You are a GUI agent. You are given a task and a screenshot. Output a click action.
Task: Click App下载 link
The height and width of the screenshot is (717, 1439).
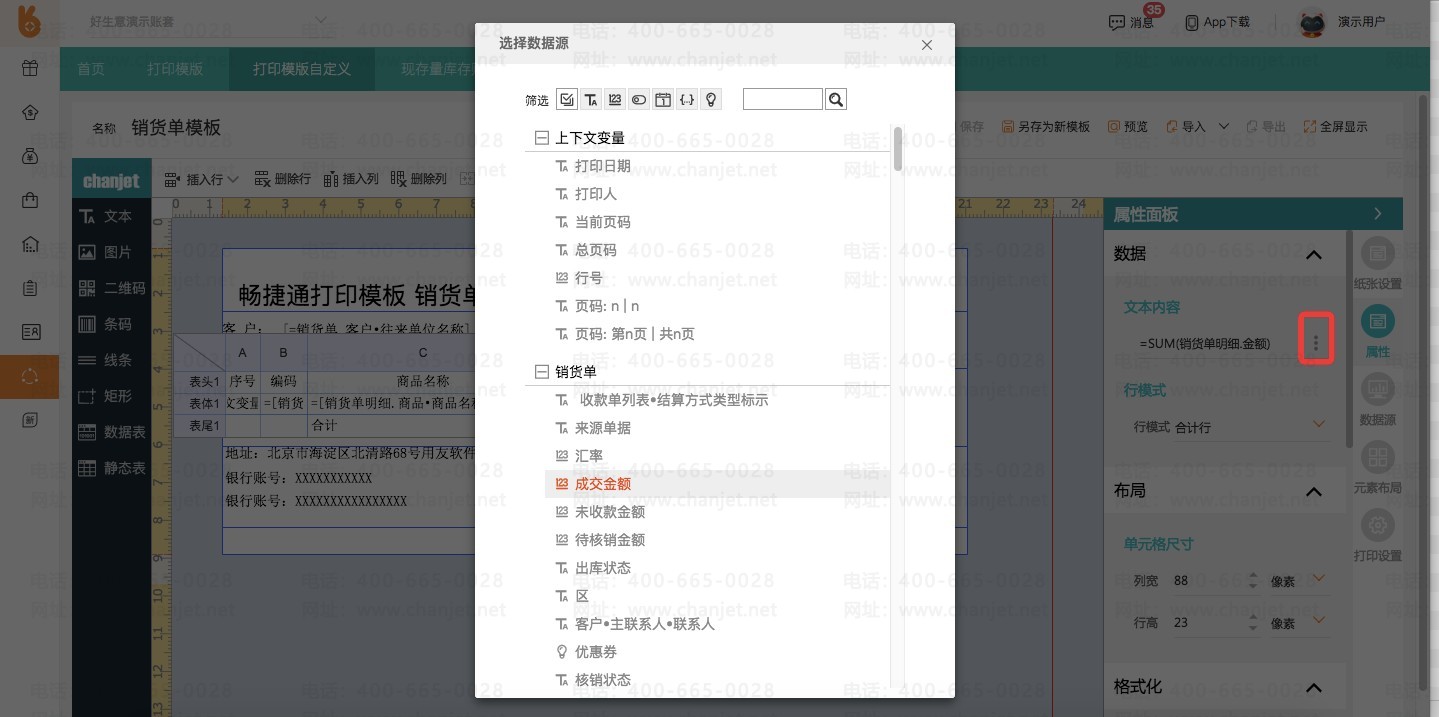tap(1217, 21)
